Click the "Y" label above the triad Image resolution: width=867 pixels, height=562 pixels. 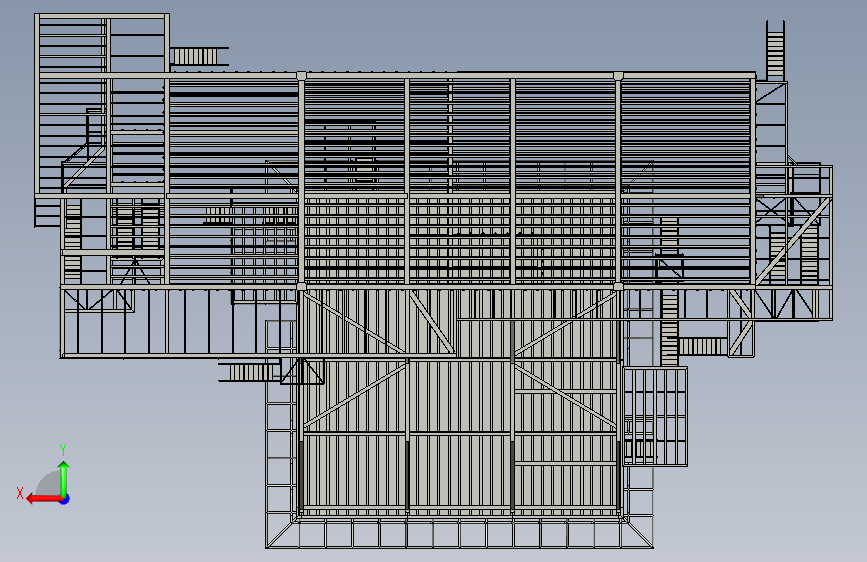point(63,449)
